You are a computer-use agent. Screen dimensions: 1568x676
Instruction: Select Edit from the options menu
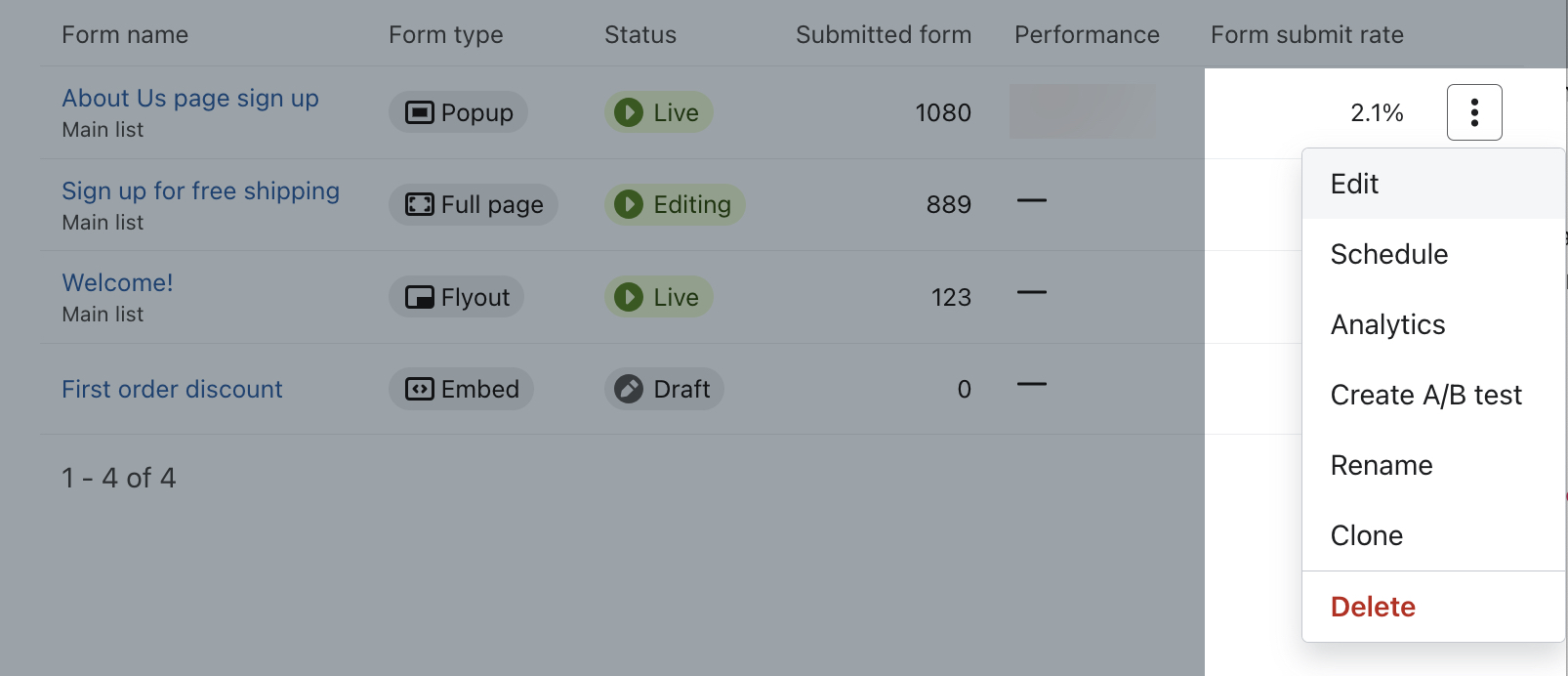1354,184
